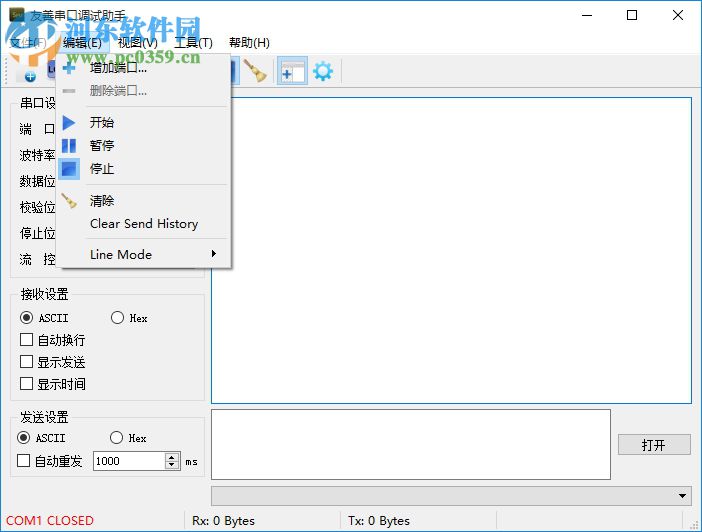Image resolution: width=702 pixels, height=532 pixels.
Task: Click the add port toolbar icon
Action: pyautogui.click(x=30, y=76)
